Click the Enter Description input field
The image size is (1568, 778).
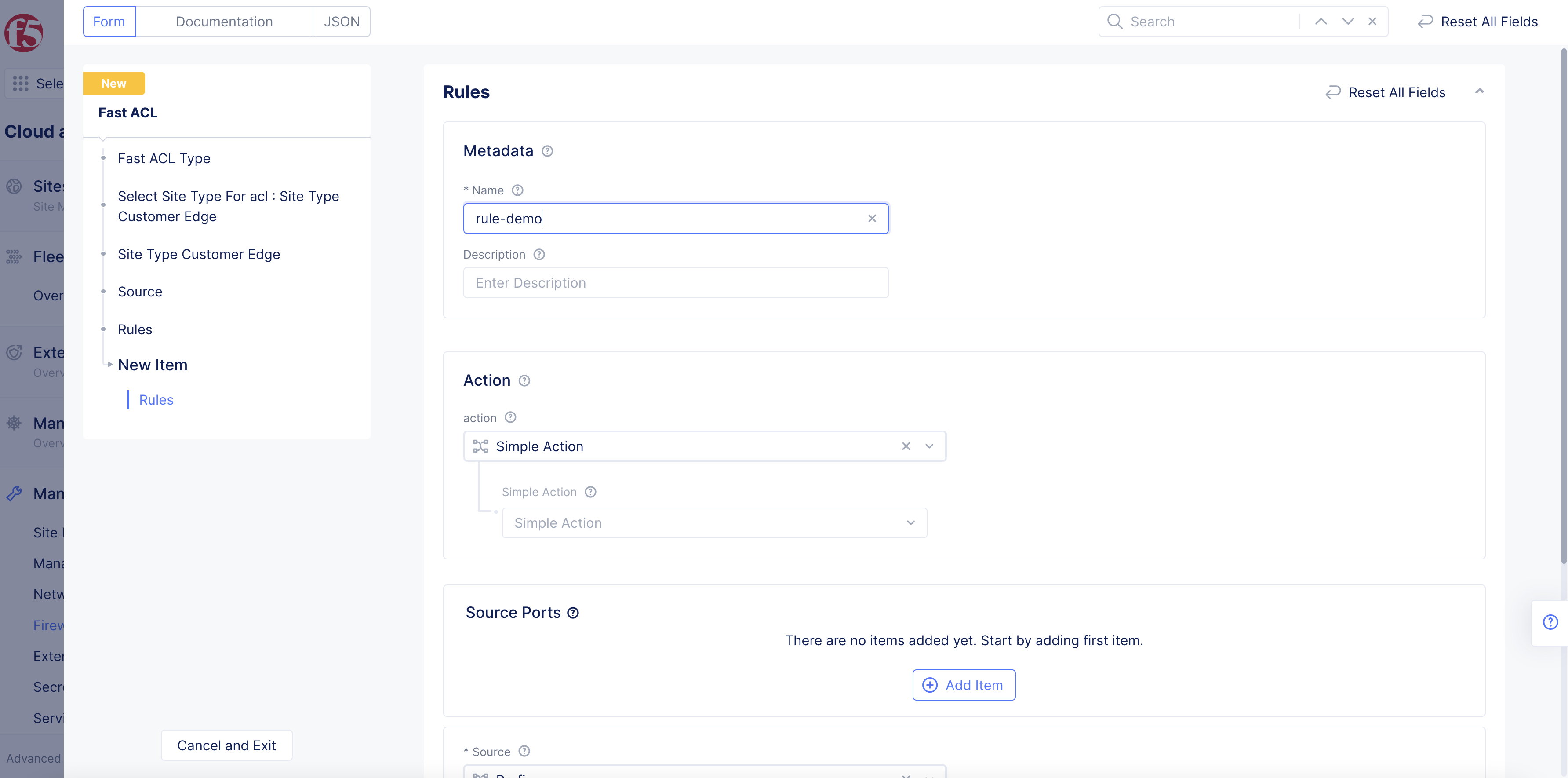(x=675, y=282)
